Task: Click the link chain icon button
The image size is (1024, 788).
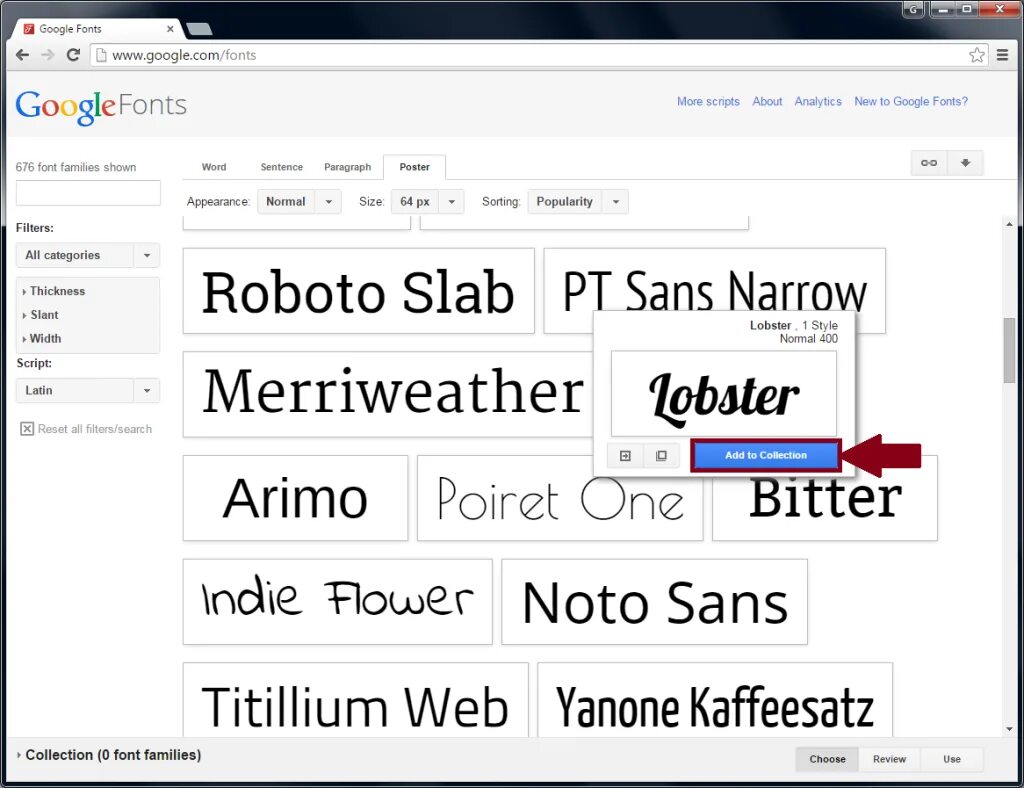Action: coord(929,163)
